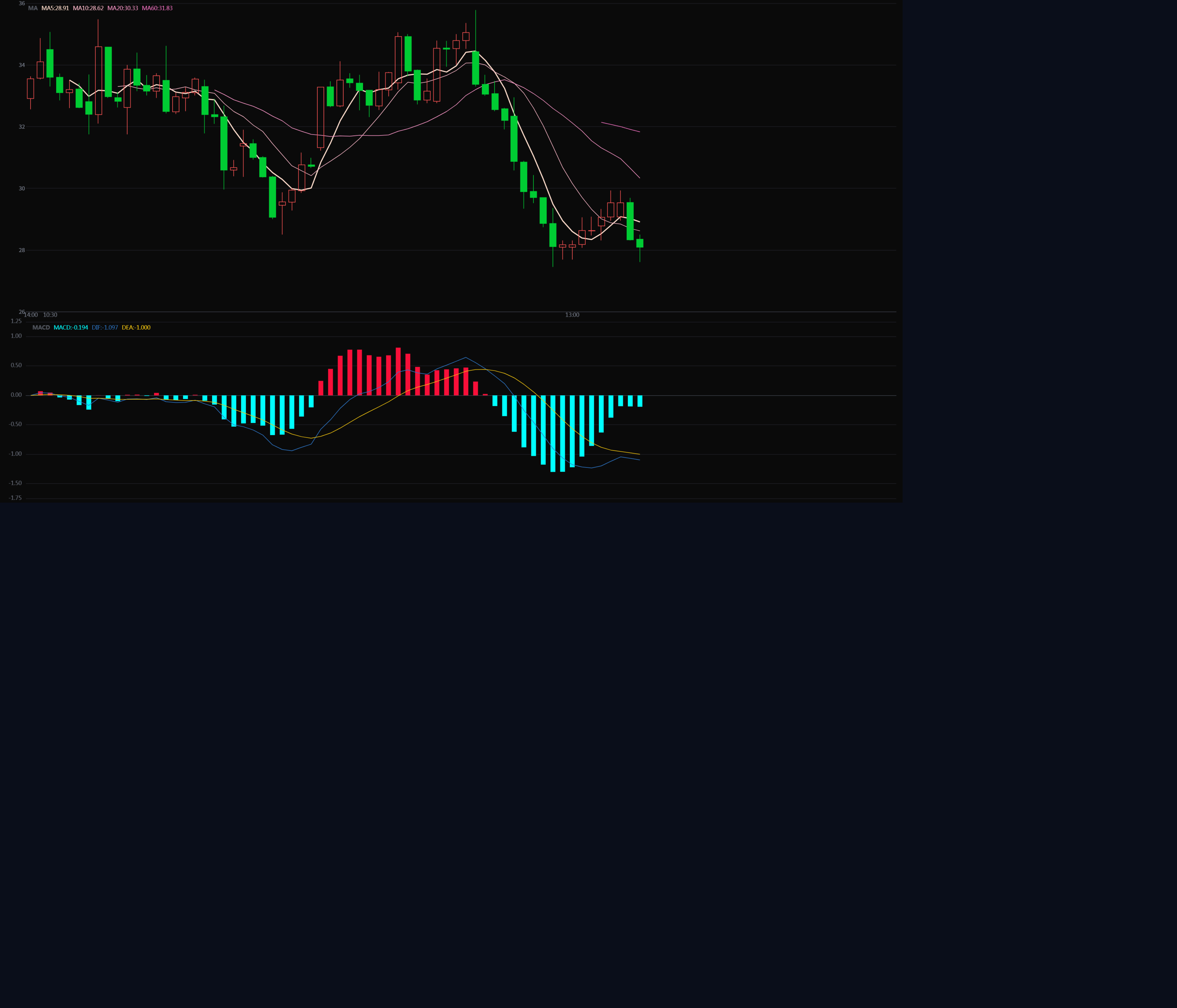This screenshot has height=1008, width=1177.
Task: Click the gray MA indicator label
Action: click(x=33, y=9)
